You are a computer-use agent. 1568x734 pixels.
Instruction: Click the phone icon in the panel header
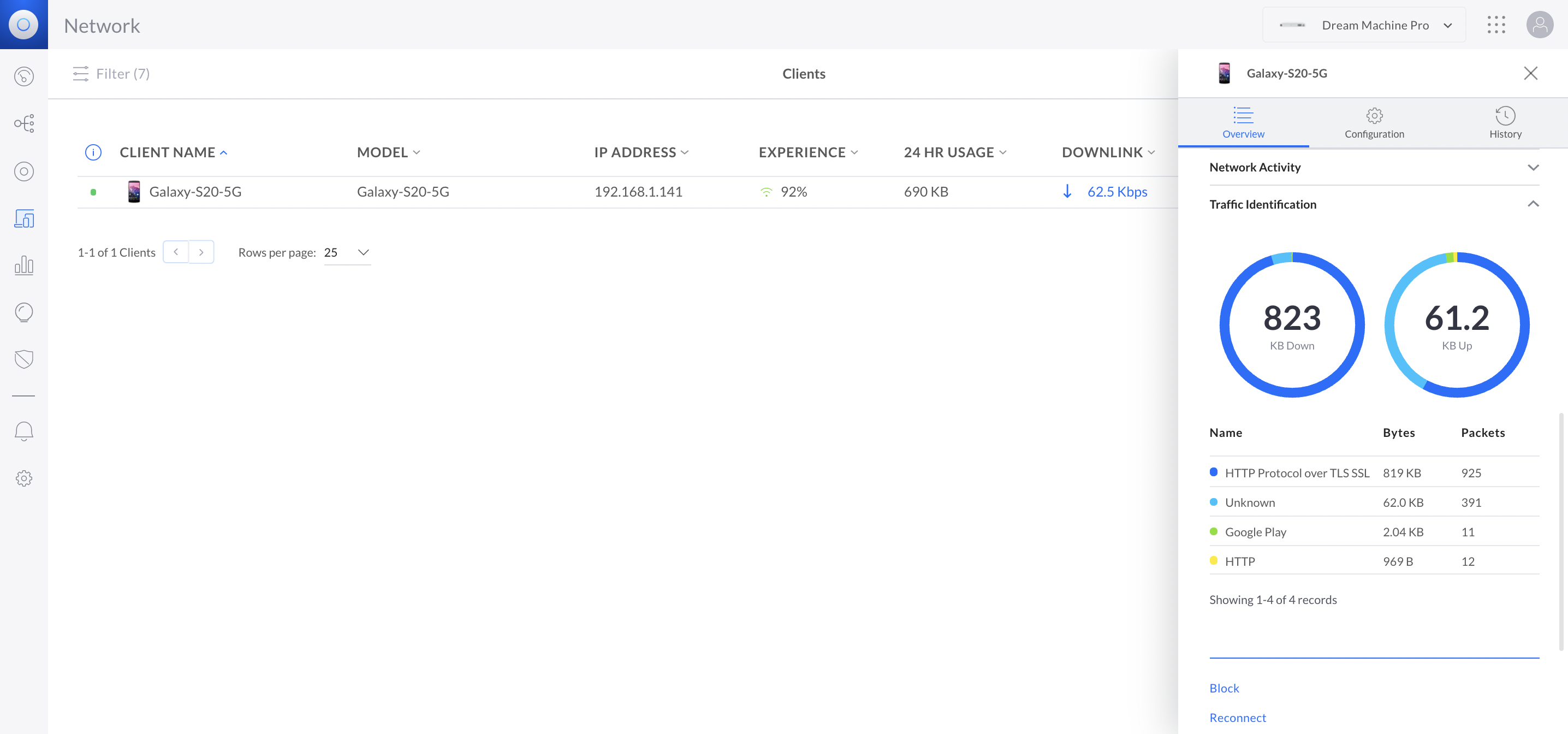[x=1224, y=73]
